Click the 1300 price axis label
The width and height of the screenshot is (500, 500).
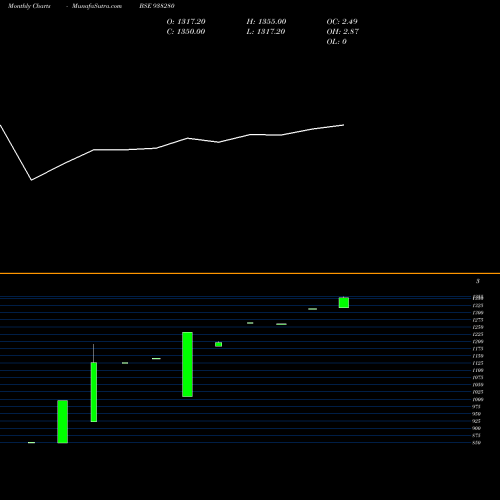tap(478, 313)
